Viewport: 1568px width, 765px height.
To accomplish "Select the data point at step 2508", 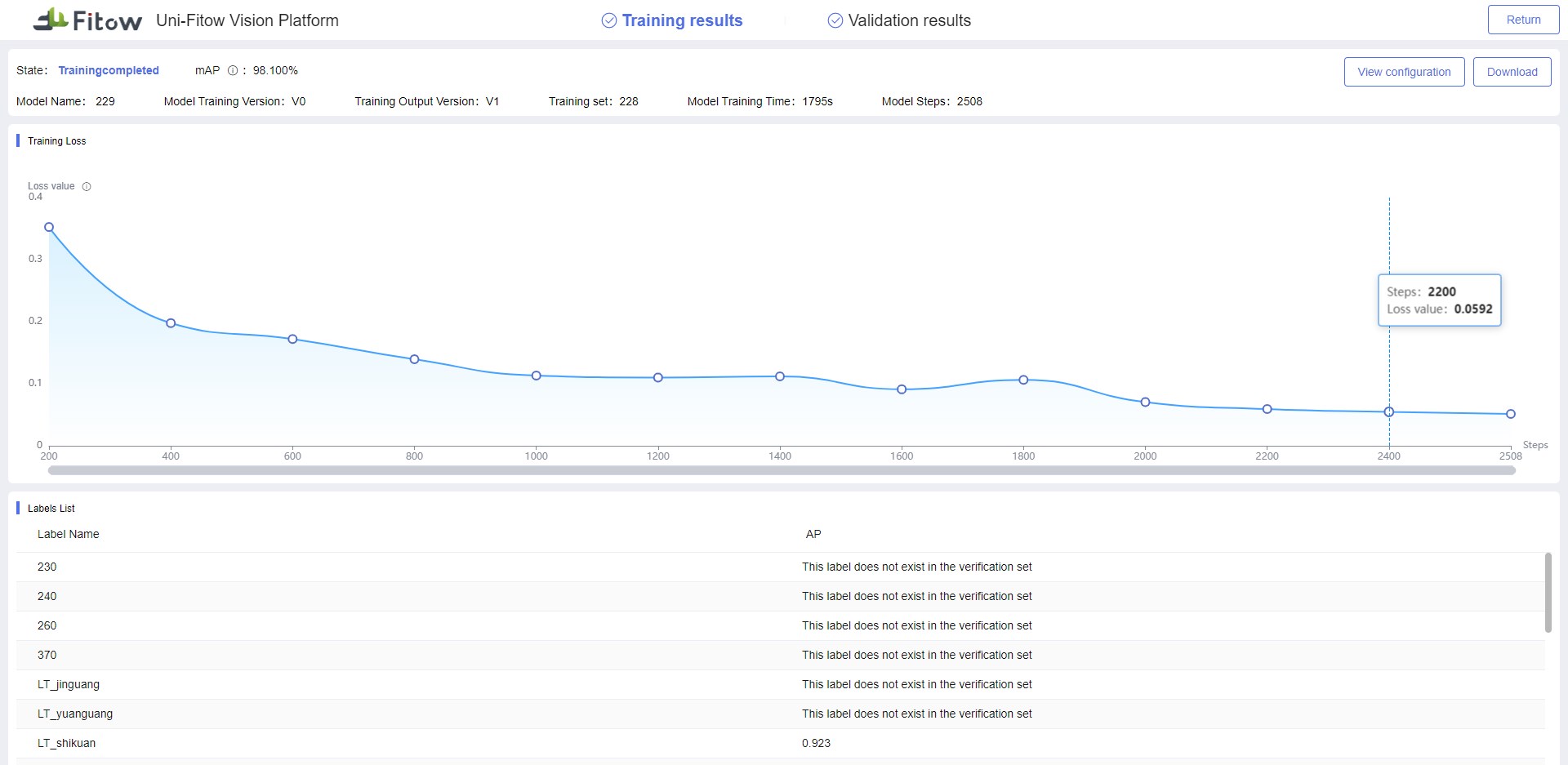I will pos(1511,414).
